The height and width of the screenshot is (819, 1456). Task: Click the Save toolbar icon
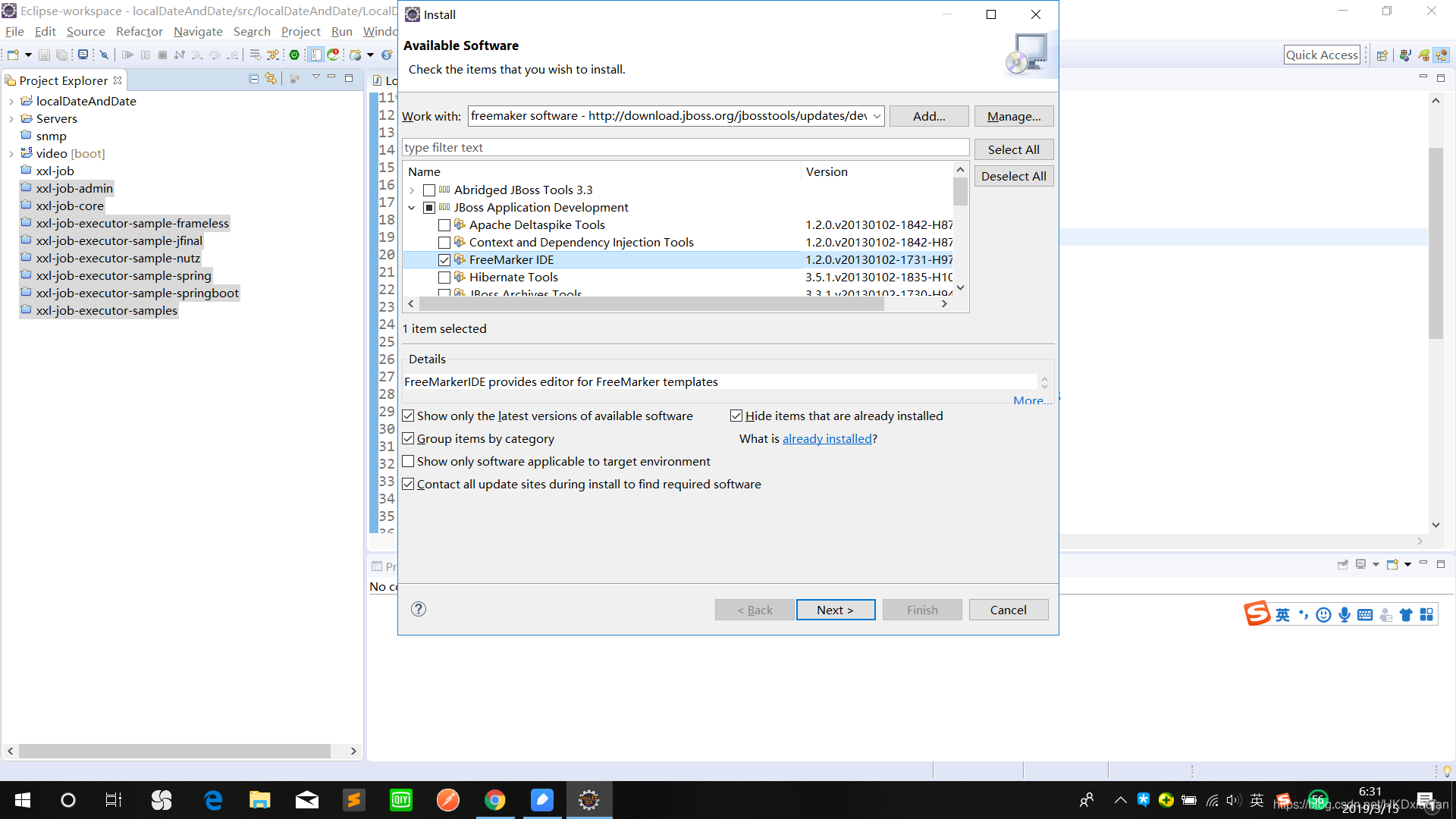pos(44,55)
